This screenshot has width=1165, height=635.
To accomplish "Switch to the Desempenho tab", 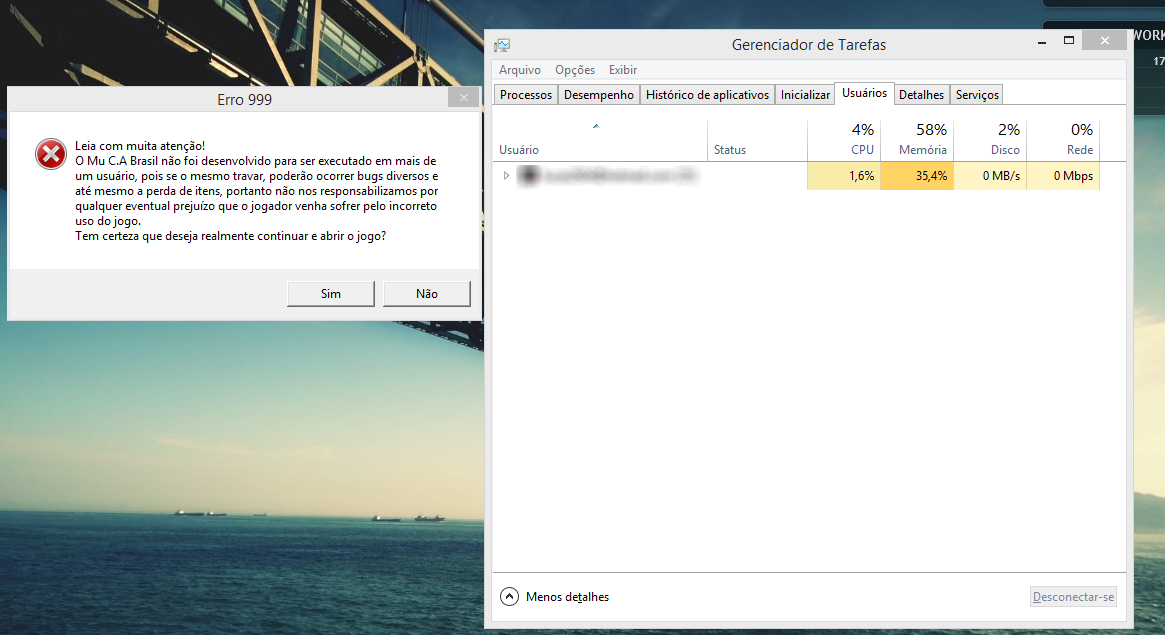I will 598,95.
